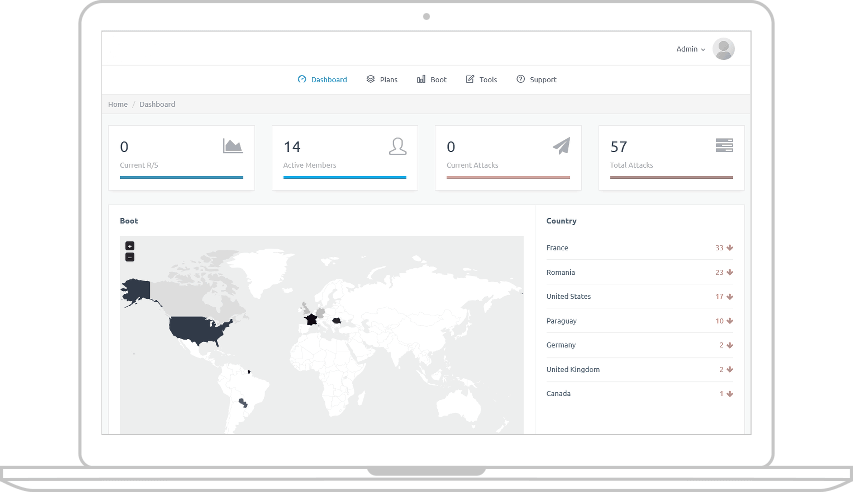Open the Boot navigation item

click(x=432, y=79)
